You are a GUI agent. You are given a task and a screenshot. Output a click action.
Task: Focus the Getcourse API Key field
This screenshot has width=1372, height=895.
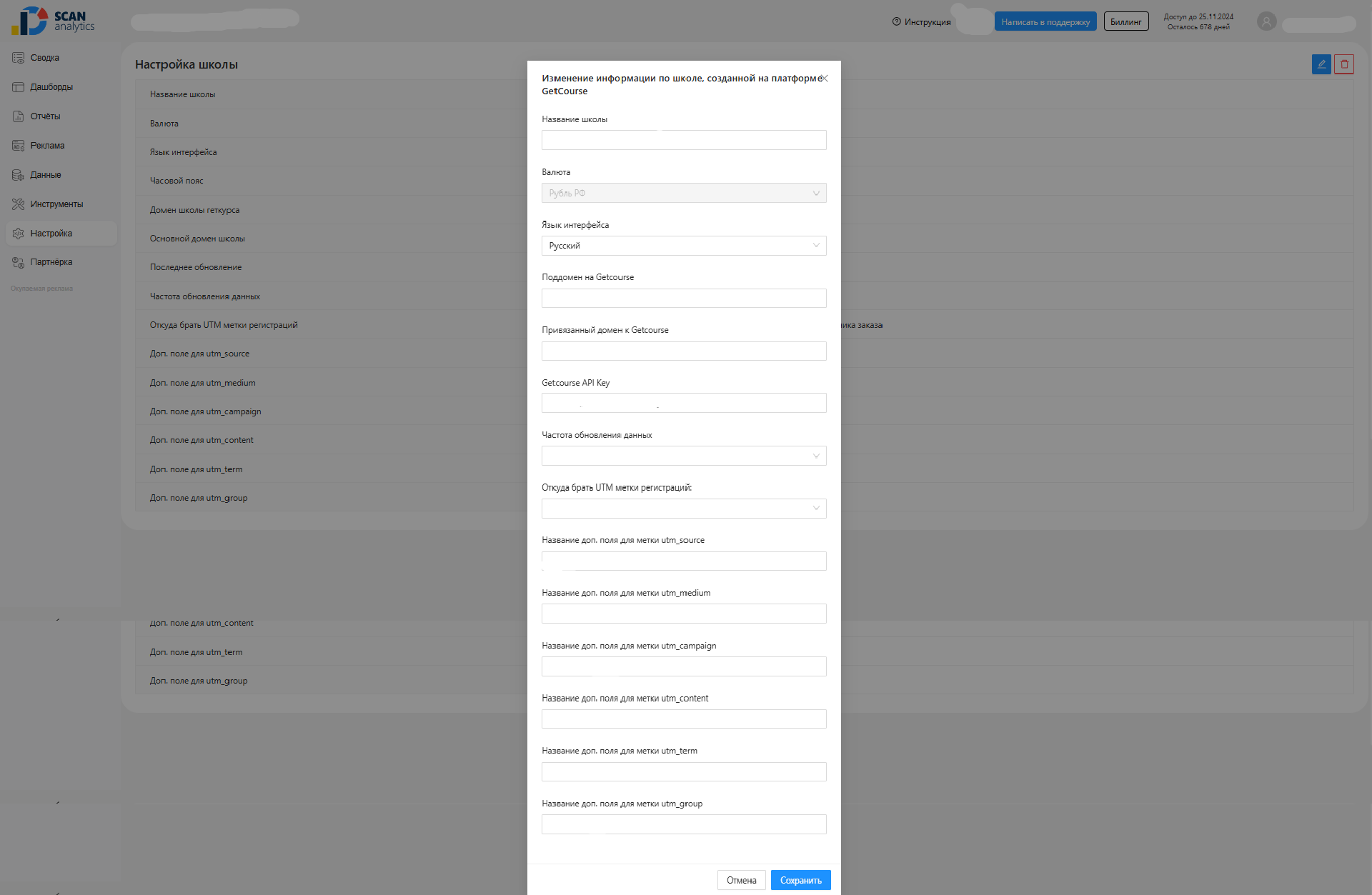[684, 403]
